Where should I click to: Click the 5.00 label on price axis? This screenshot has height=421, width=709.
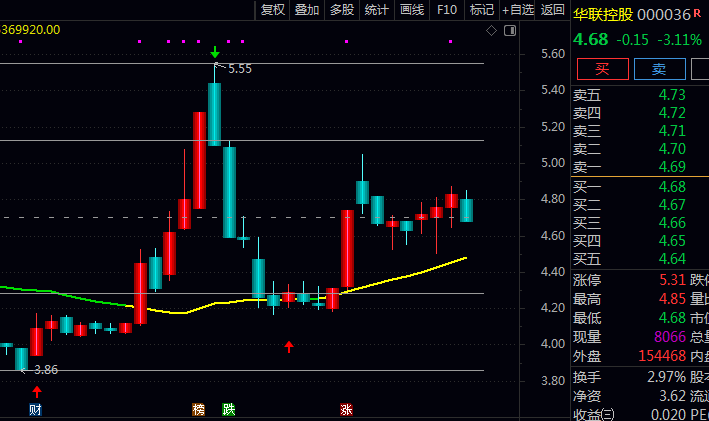[553, 163]
